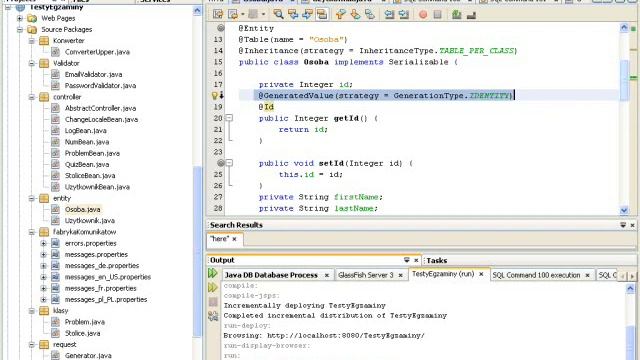Close the "here" search tab
This screenshot has height=360, width=640.
pyautogui.click(x=234, y=239)
